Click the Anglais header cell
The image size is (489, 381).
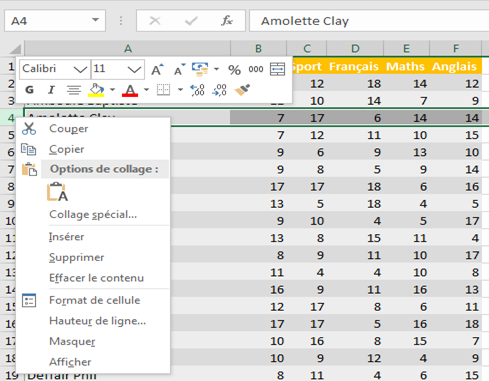point(456,66)
